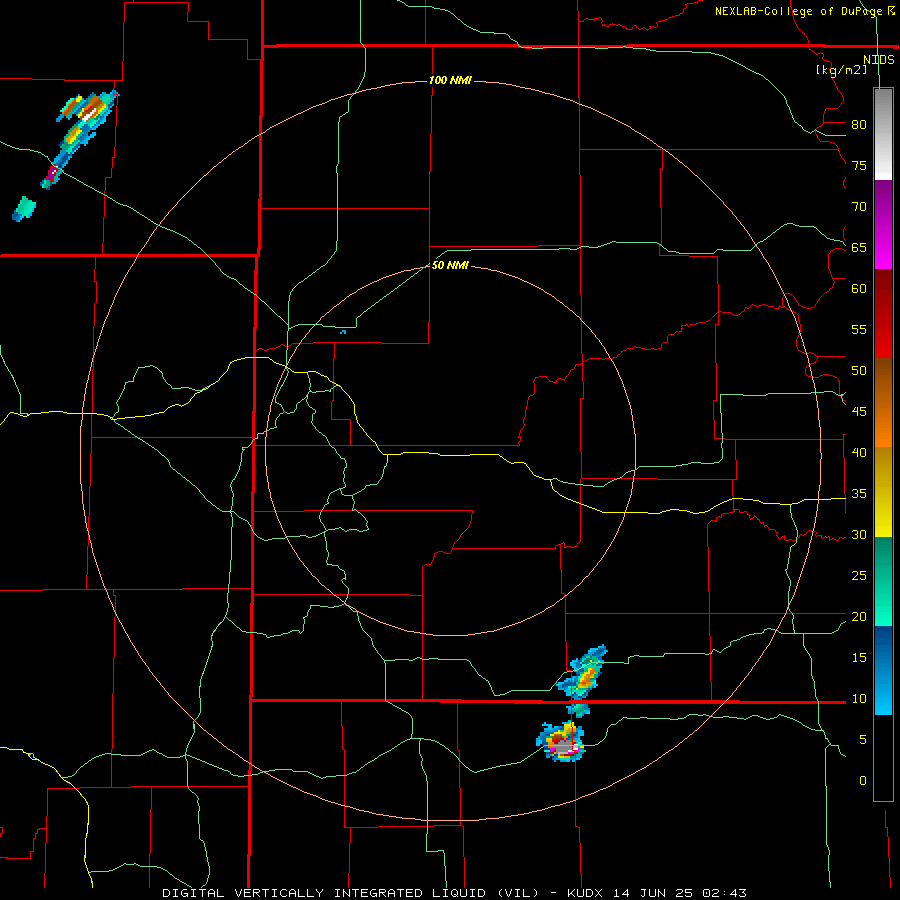Select the 75 value on the scale
Screen dimensions: 900x900
click(859, 165)
